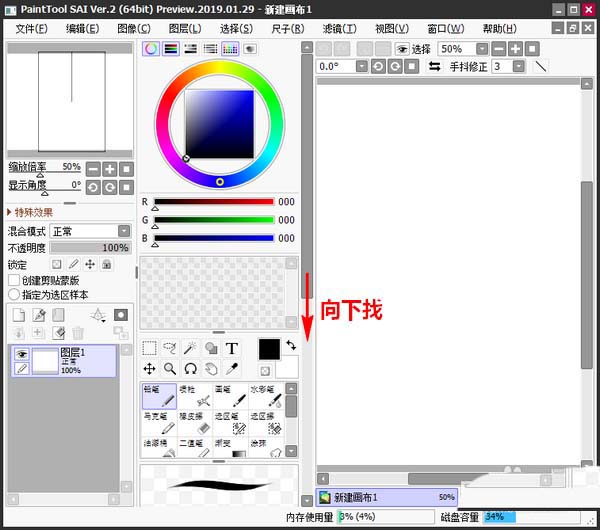Screen dimensions: 600x530
Task: Select the magic wand tool
Action: [190, 348]
